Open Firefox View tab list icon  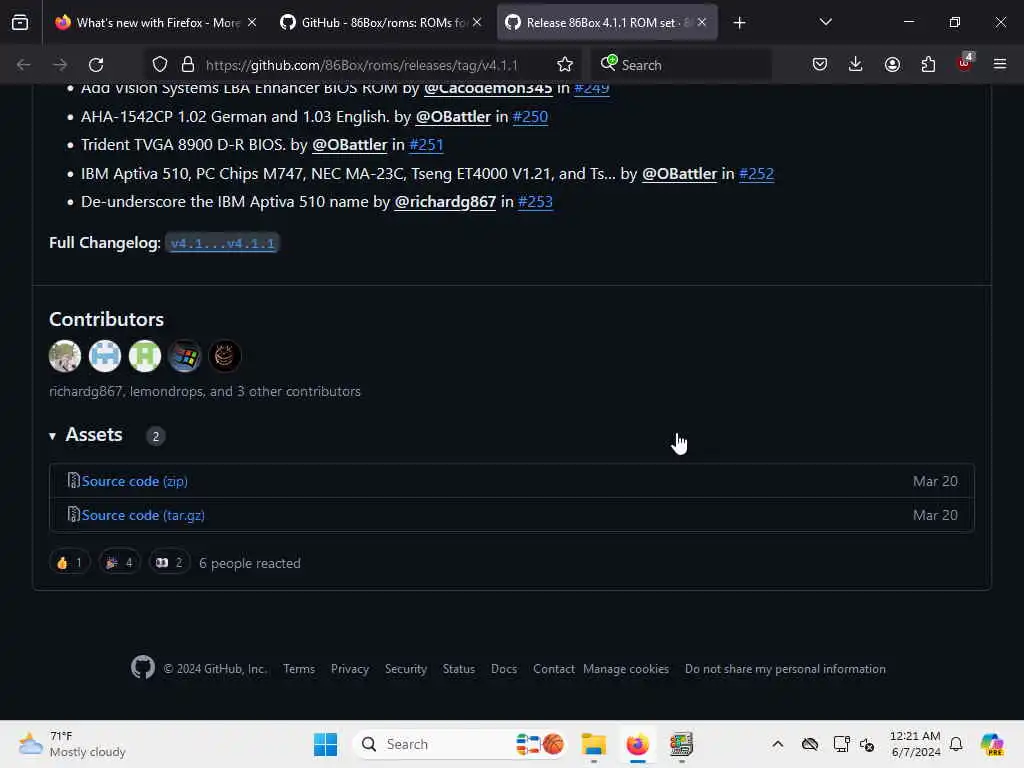[20, 23]
